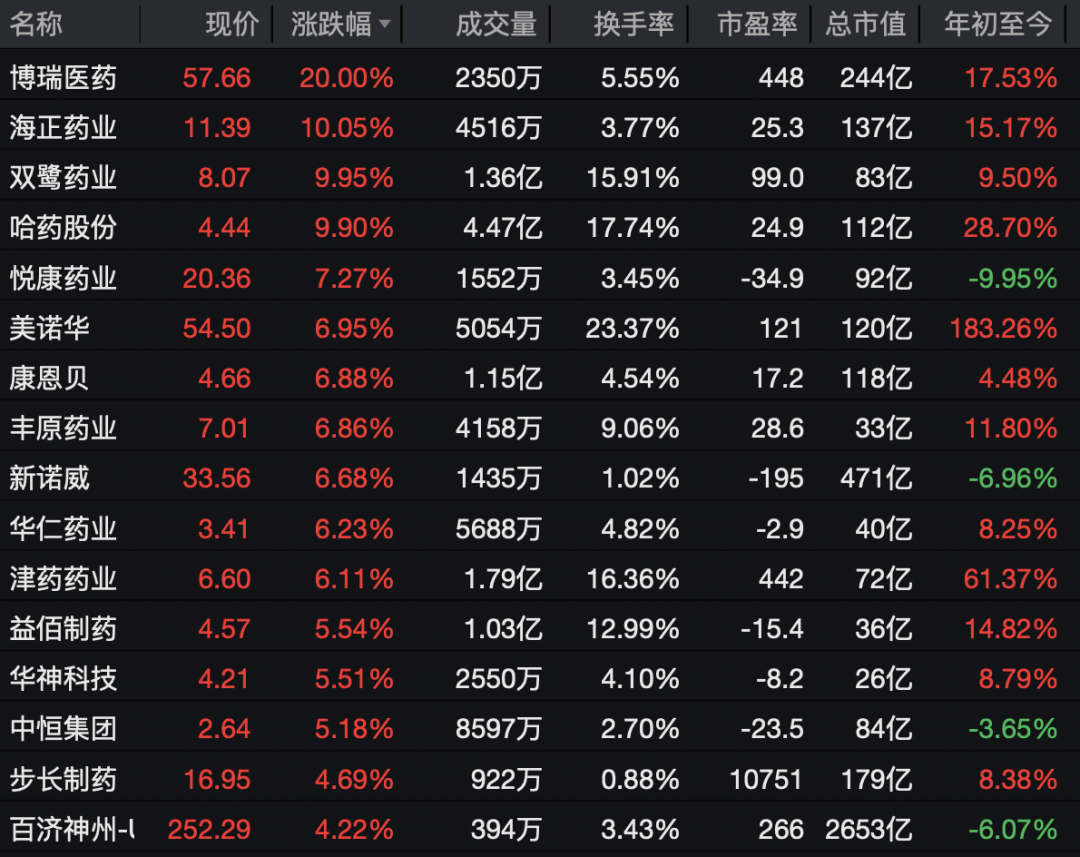
Task: Click the 10751 PE ratio of 步长制药
Action: pyautogui.click(x=766, y=779)
